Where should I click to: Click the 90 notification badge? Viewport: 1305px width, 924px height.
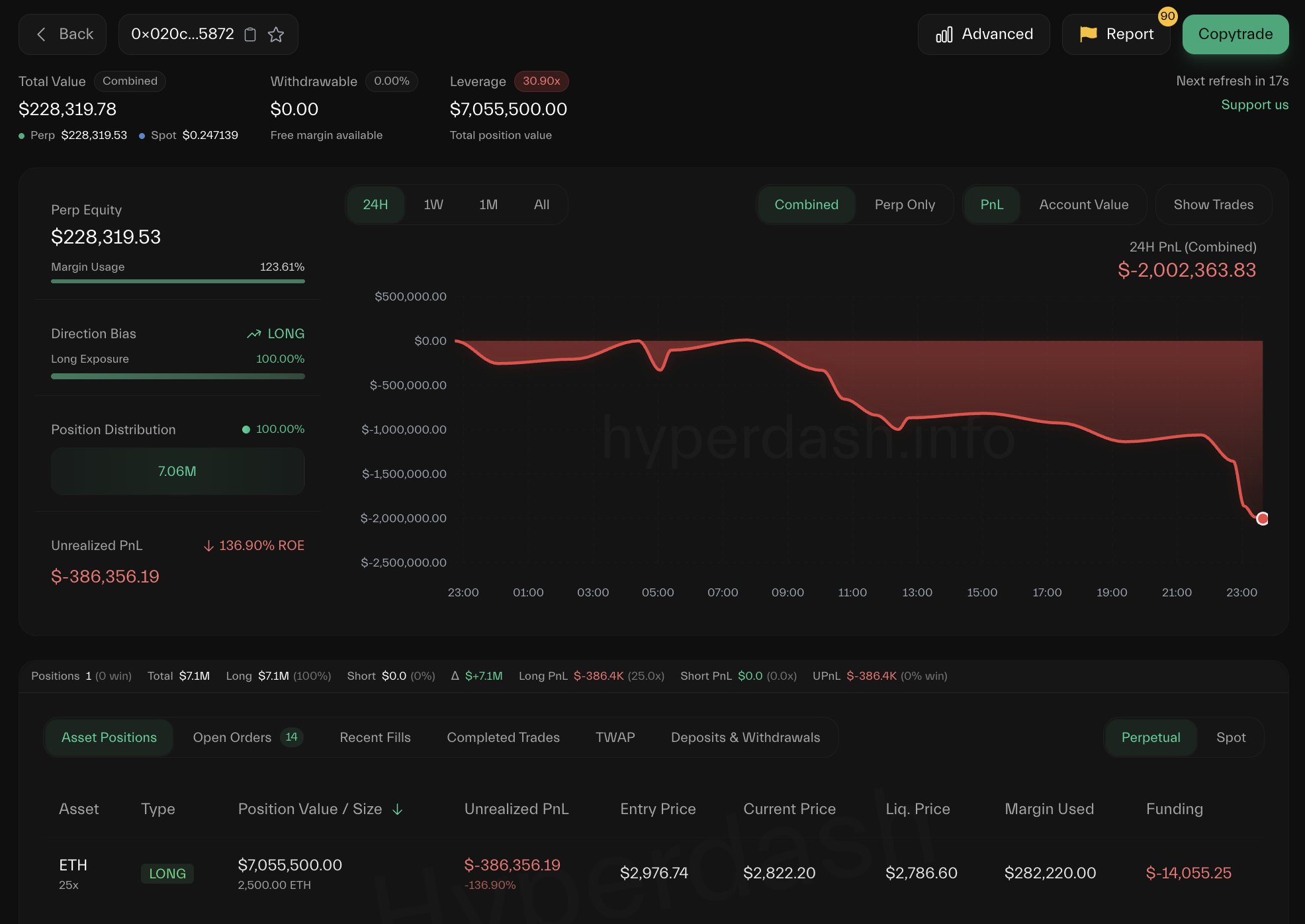pos(1167,16)
